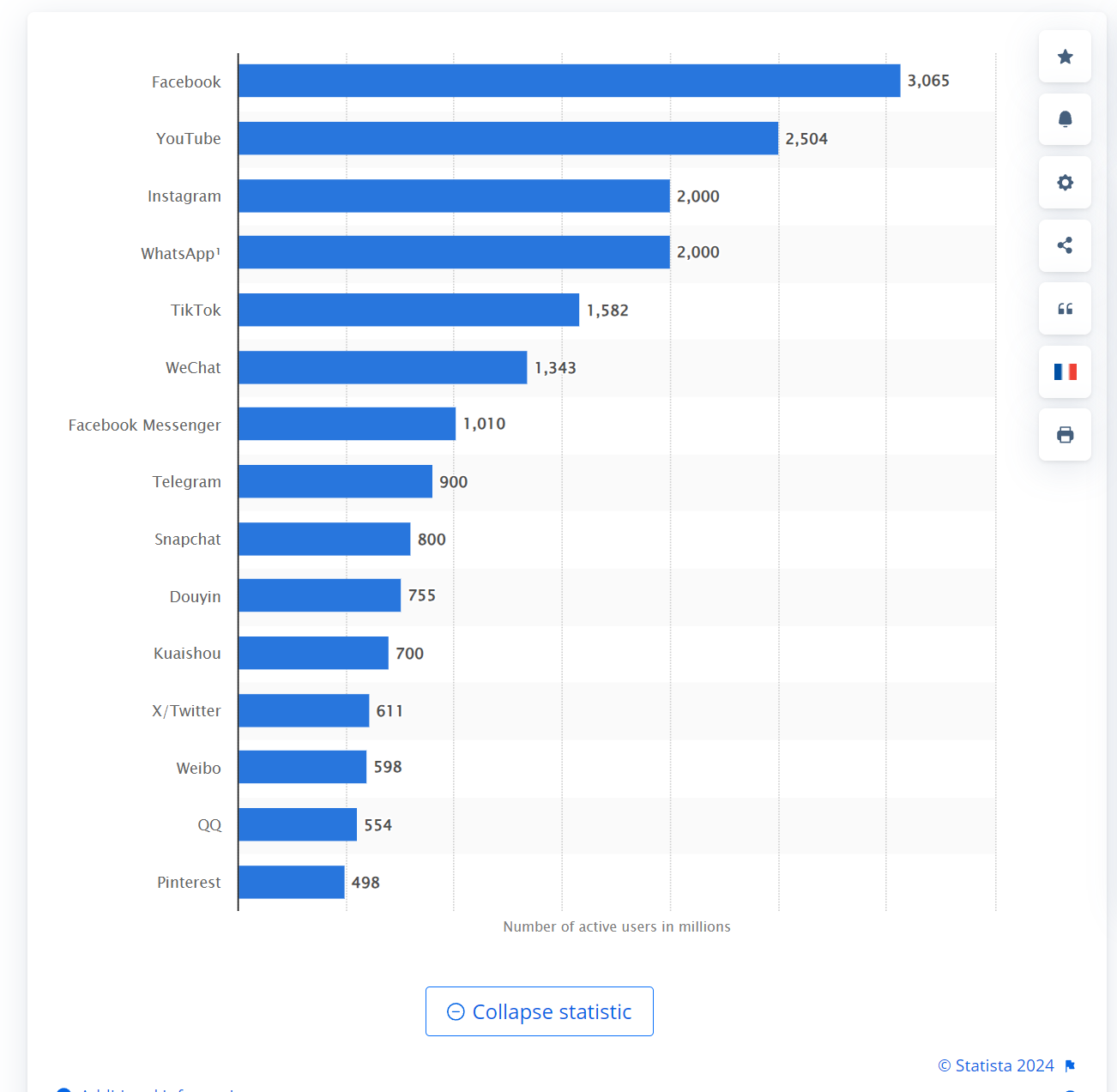Screen dimensions: 1117x1092
Task: Collapse the statistic with the Collapse button
Action: click(540, 1011)
